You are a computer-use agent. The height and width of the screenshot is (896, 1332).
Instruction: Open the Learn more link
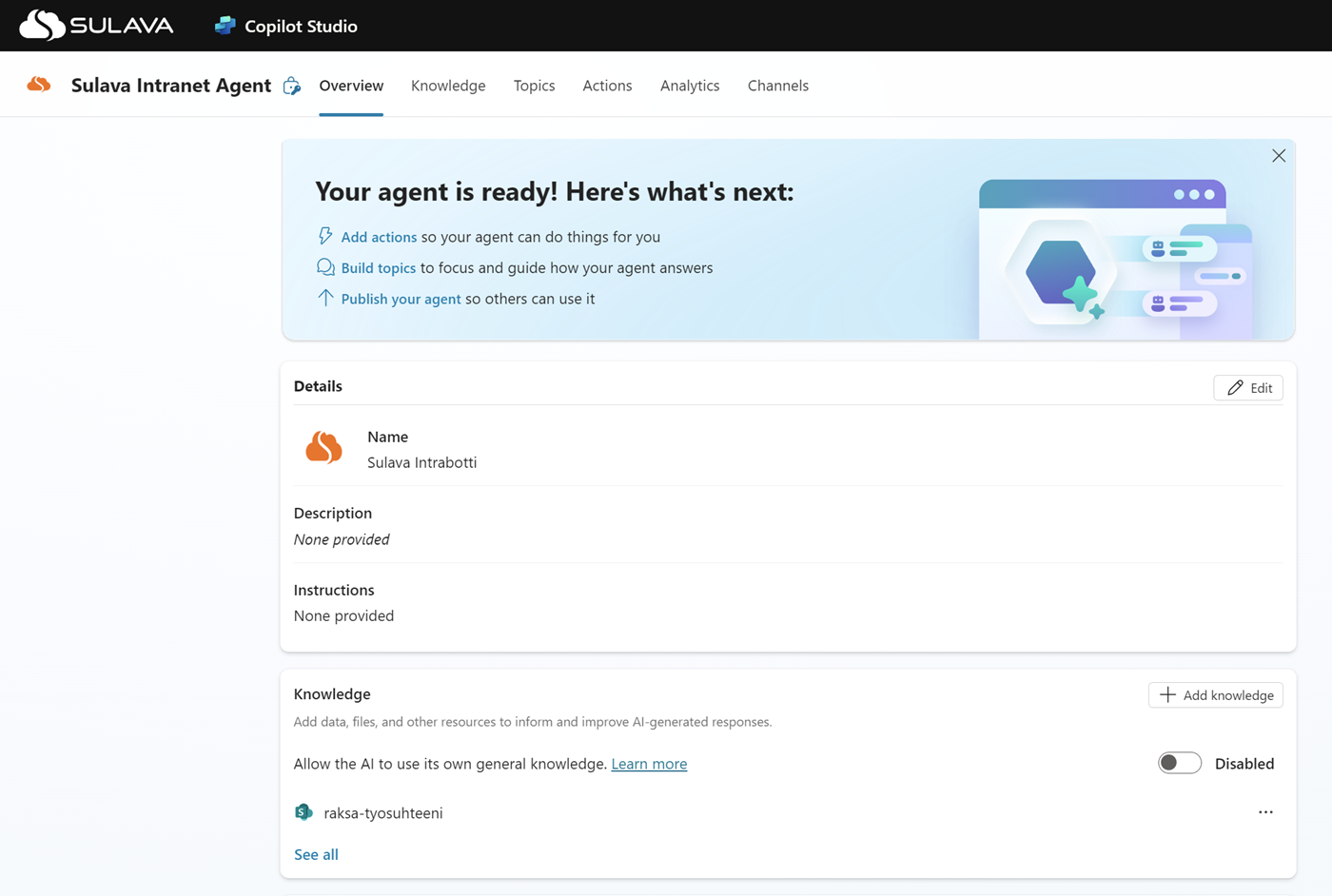(x=649, y=763)
